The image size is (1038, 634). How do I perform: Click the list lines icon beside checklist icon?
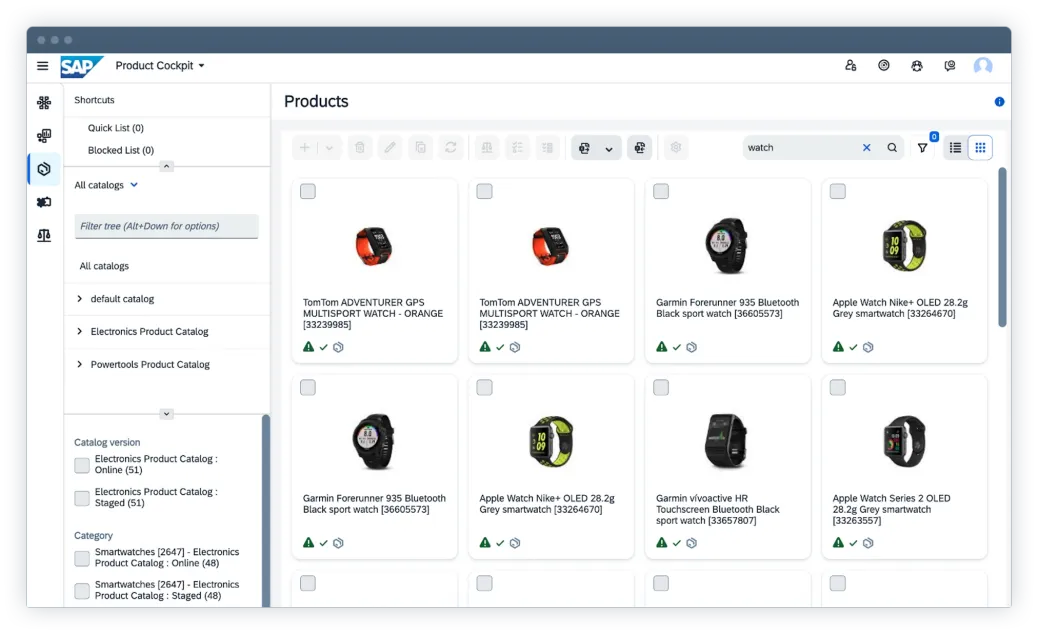click(x=547, y=148)
